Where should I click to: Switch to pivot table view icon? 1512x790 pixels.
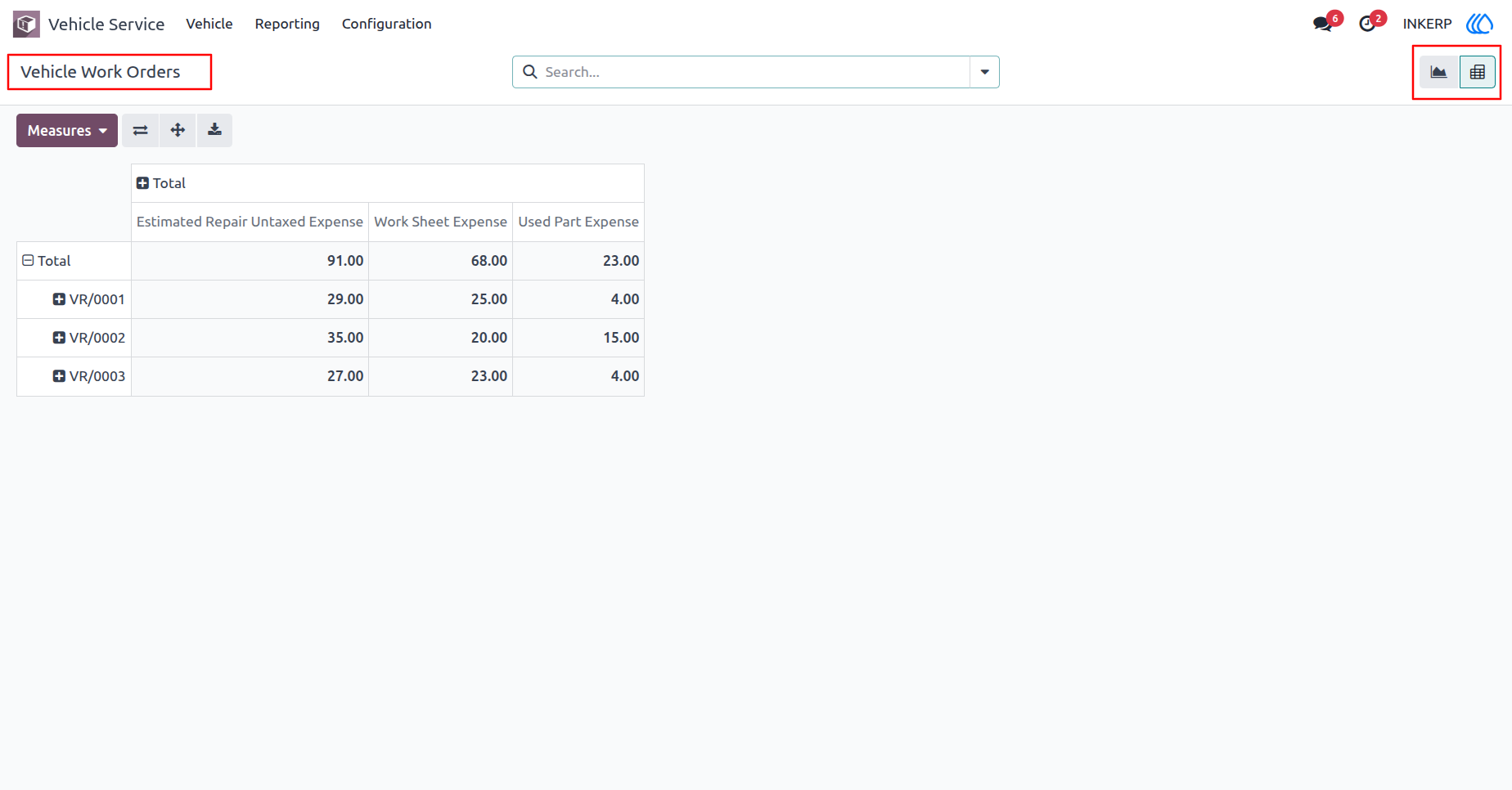(x=1477, y=72)
